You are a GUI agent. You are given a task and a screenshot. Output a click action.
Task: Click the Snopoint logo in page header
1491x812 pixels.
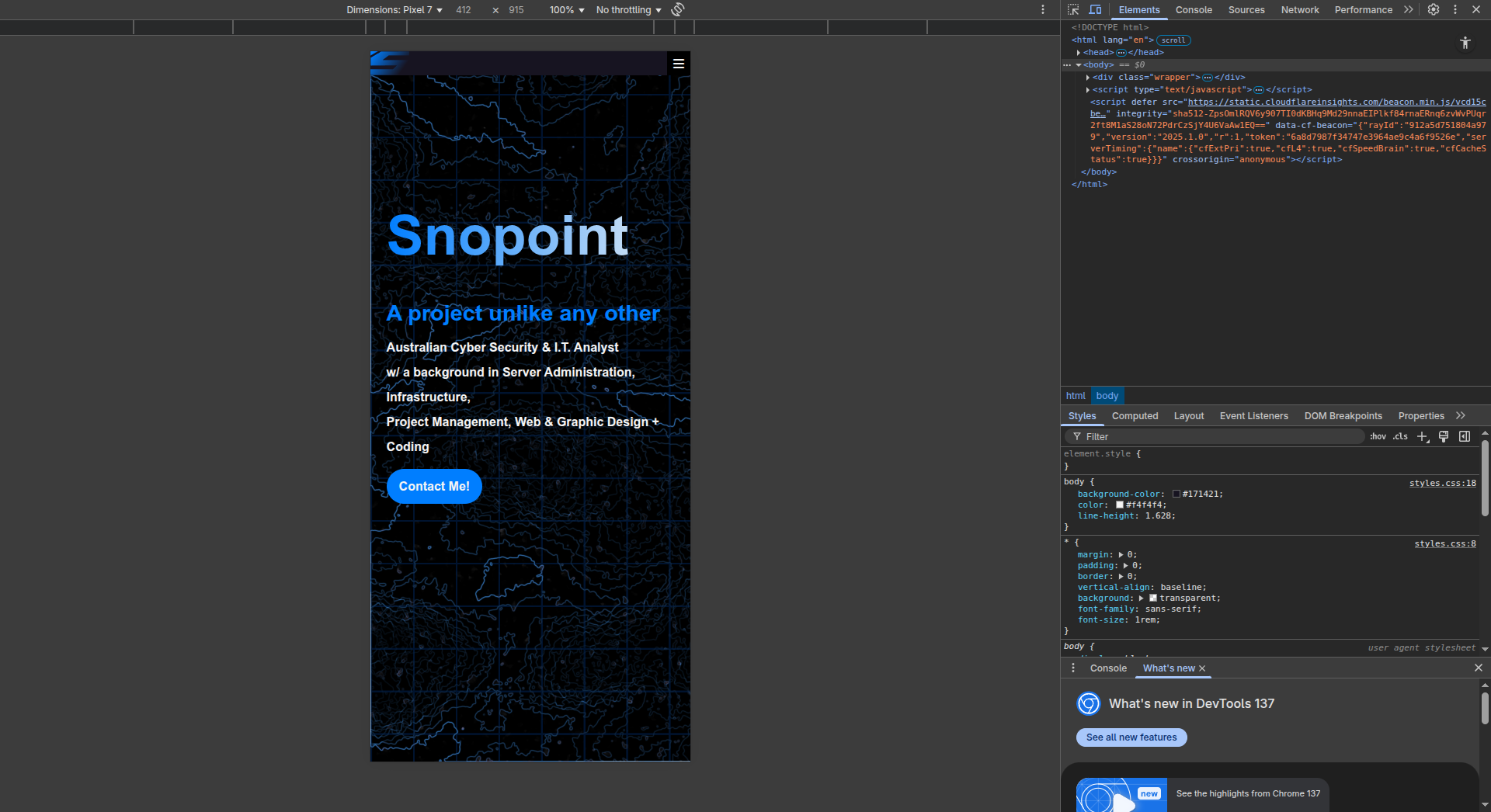(390, 62)
